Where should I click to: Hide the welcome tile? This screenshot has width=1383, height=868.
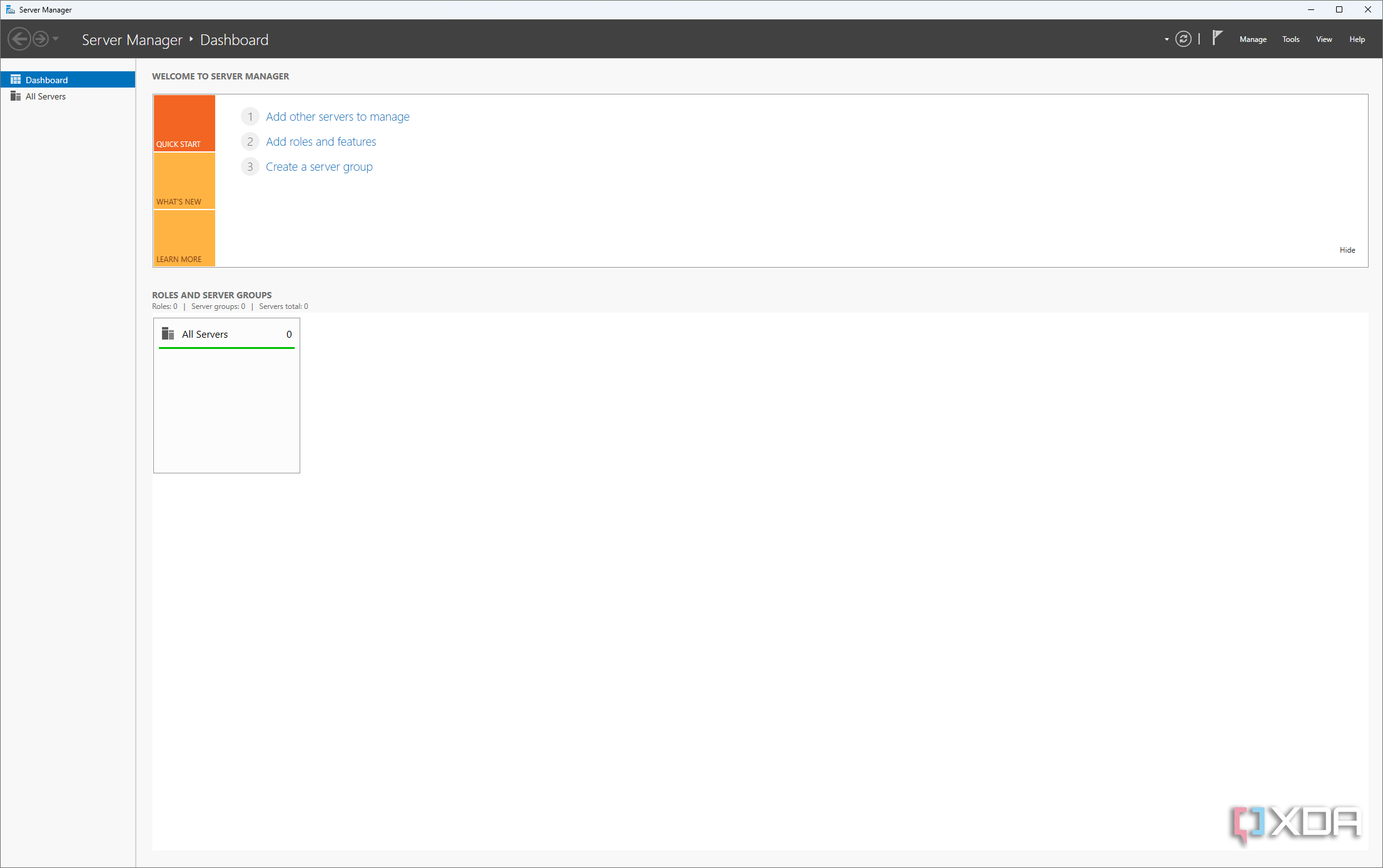[1347, 250]
